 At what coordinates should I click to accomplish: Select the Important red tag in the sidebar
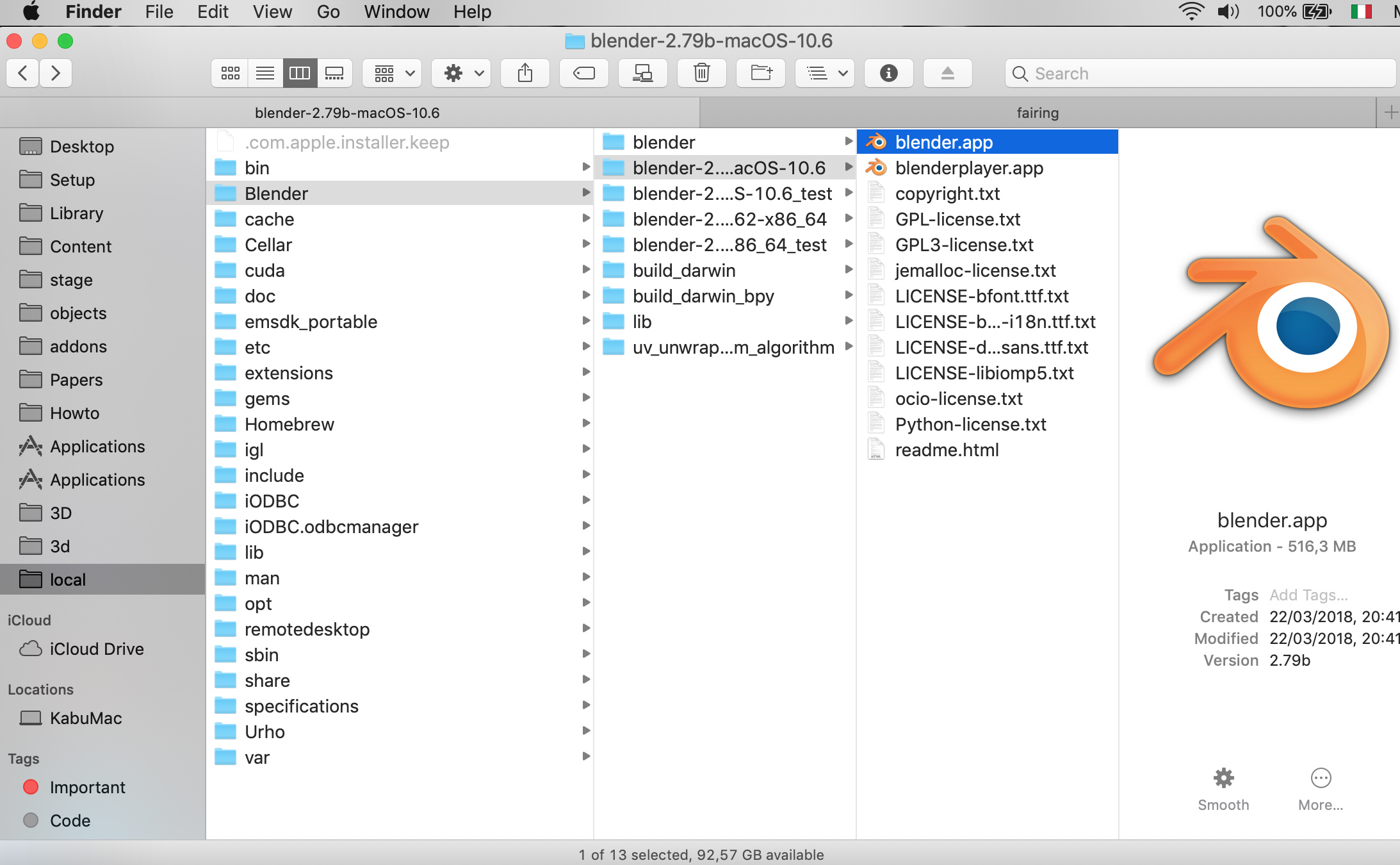tap(88, 787)
